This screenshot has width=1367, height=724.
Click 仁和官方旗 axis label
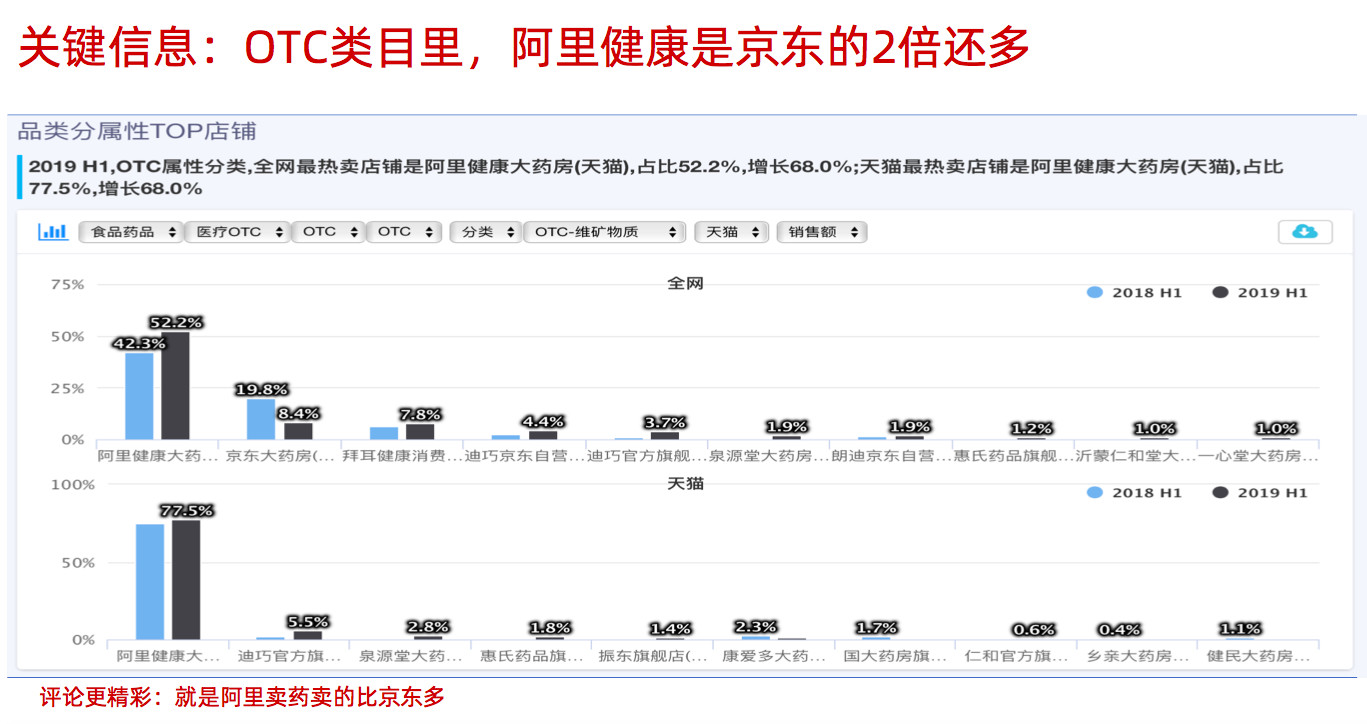tap(1017, 657)
